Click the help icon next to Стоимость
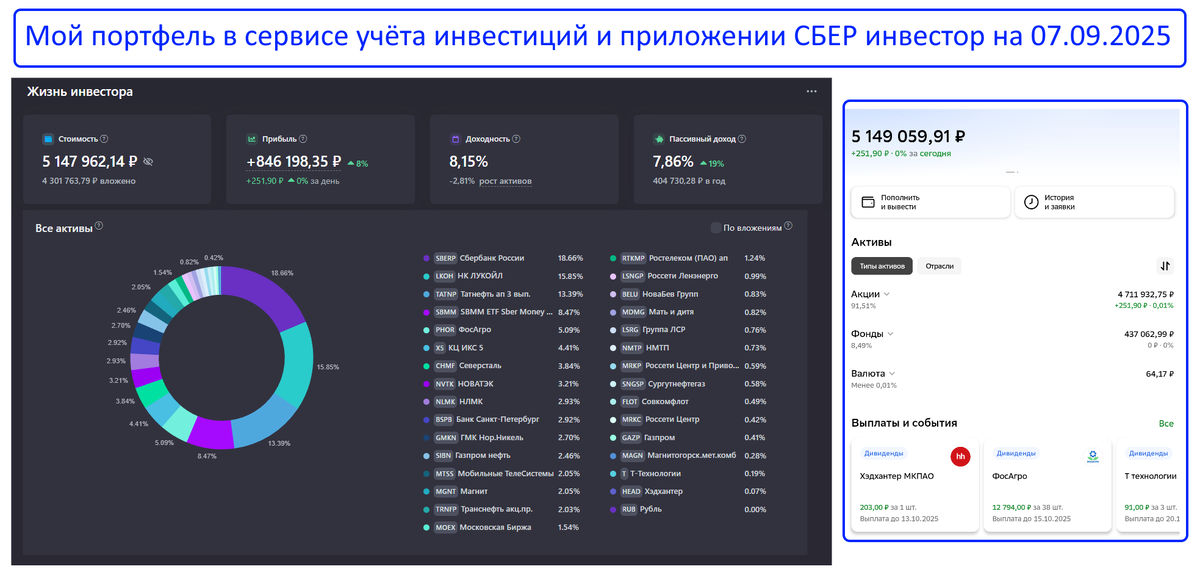Screen dimensions: 1200x580 click(x=104, y=139)
